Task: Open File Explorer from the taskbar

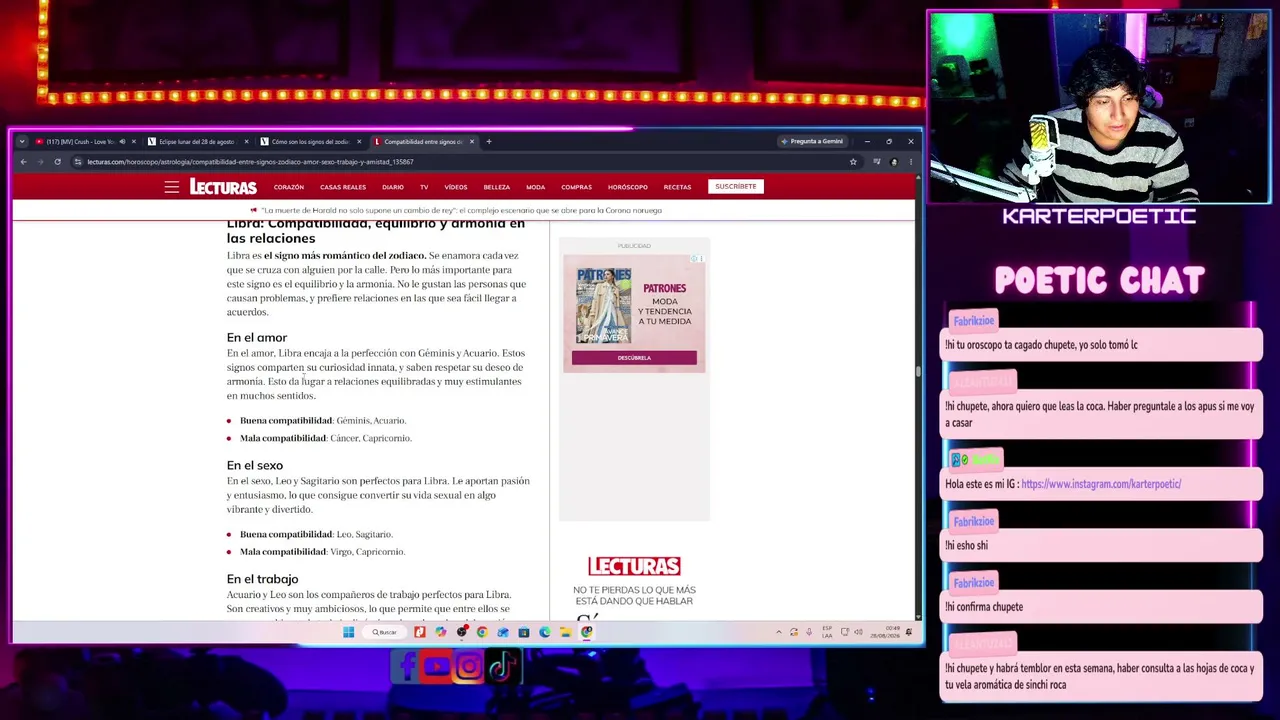Action: pyautogui.click(x=565, y=632)
